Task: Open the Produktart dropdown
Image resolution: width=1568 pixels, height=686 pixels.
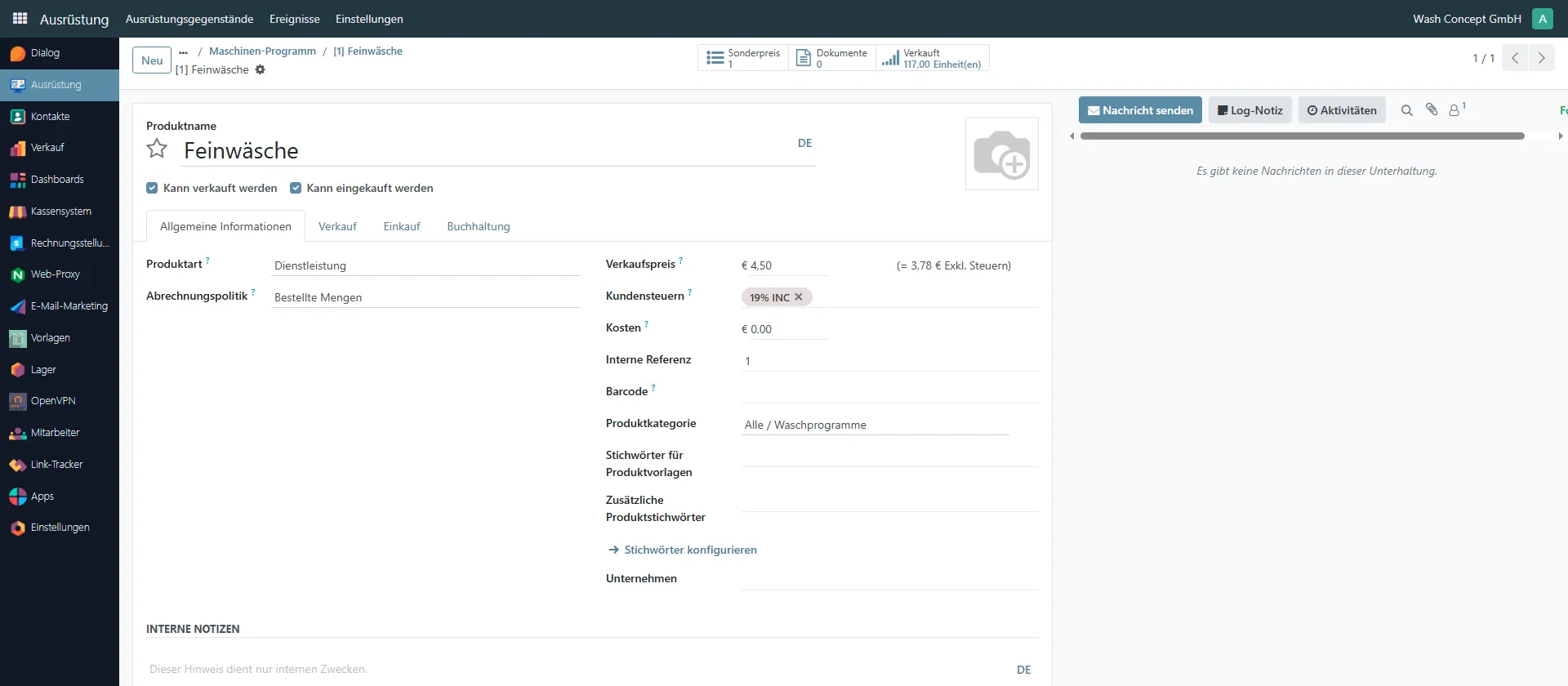Action: (x=425, y=265)
